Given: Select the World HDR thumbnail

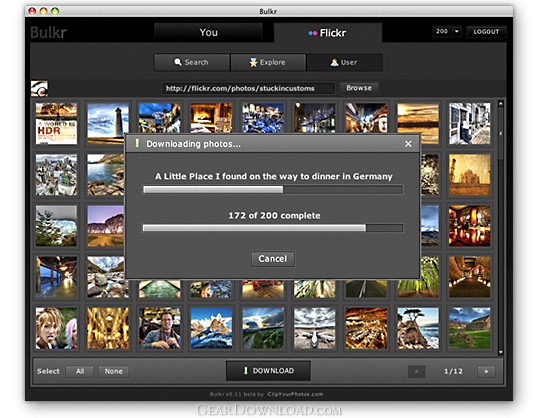Looking at the screenshot, I should click(x=56, y=124).
